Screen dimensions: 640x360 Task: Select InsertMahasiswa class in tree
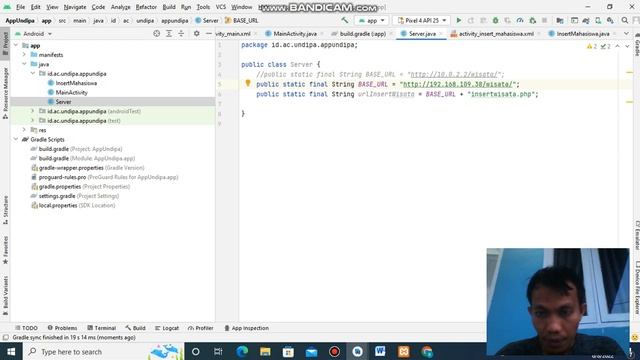(x=76, y=83)
